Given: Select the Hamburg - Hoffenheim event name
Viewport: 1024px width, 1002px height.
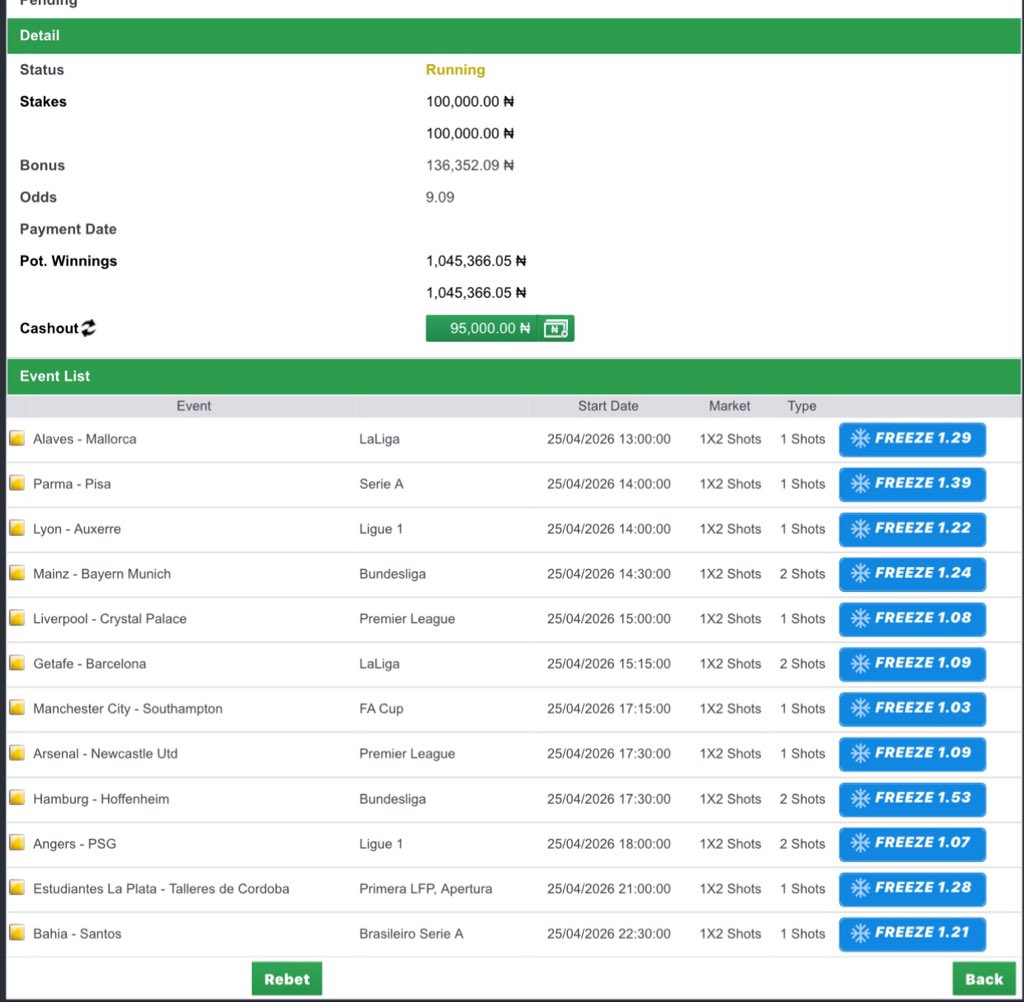Looking at the screenshot, I should [x=101, y=799].
